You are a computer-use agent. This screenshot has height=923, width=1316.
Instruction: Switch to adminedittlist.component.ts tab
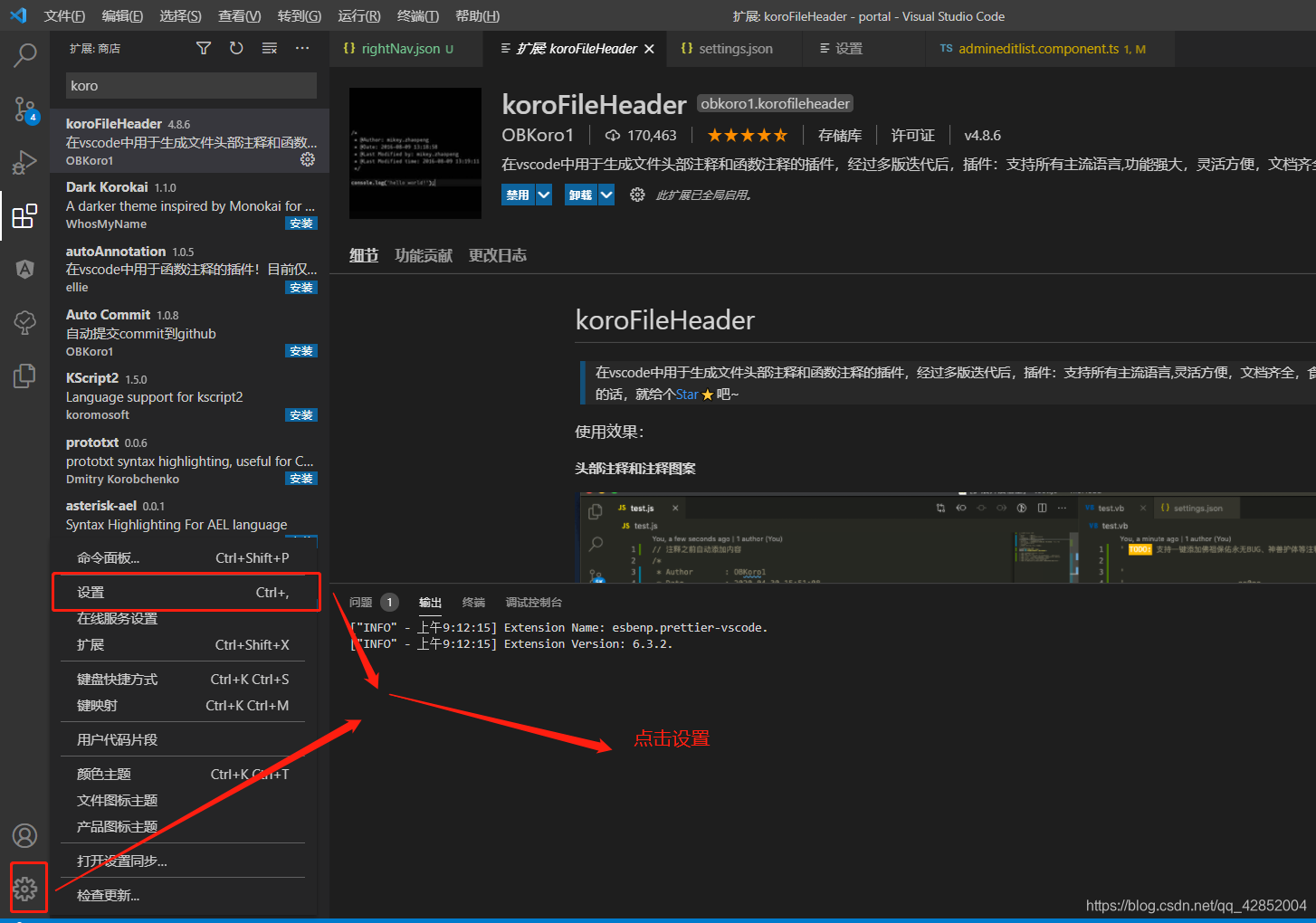[x=1050, y=49]
